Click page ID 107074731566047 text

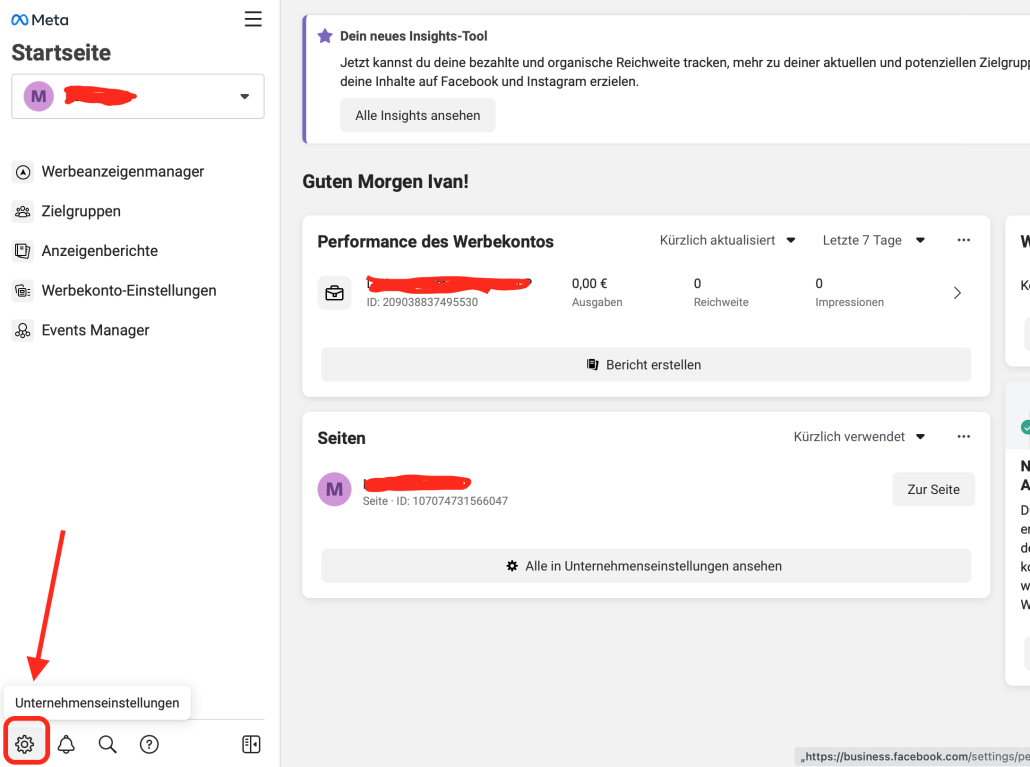(436, 501)
